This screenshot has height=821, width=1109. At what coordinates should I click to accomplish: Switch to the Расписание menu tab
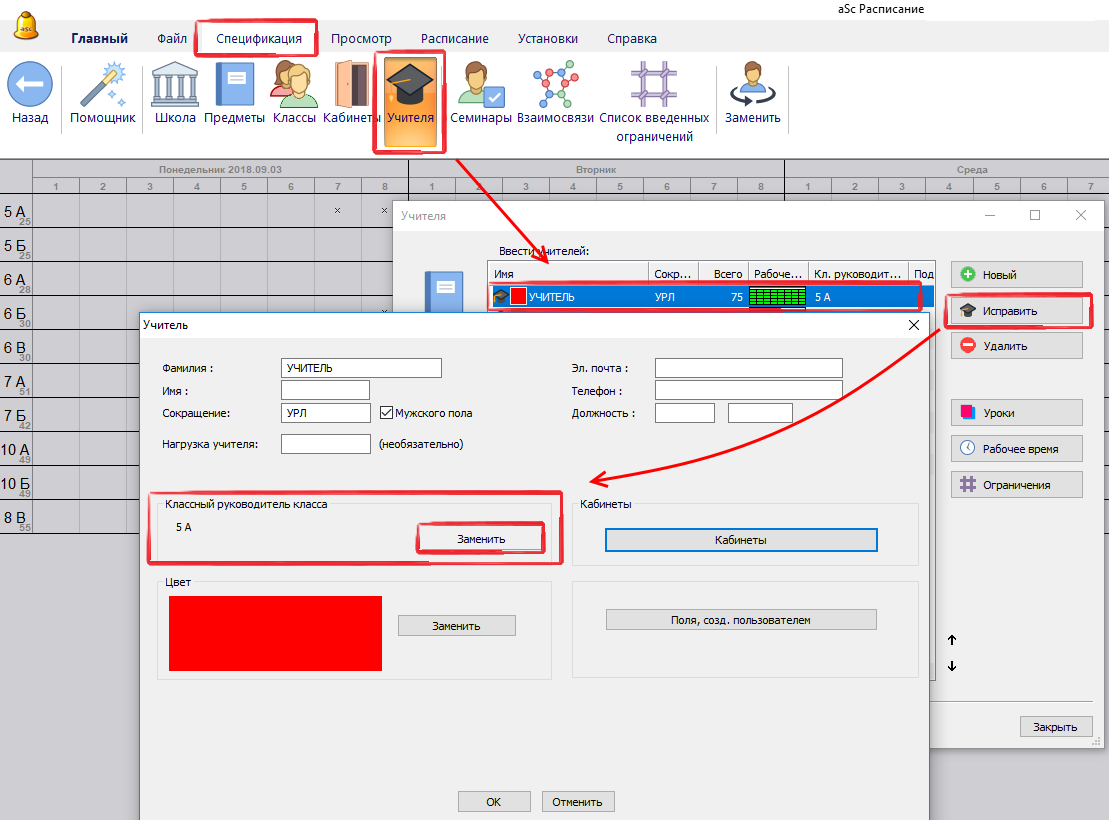454,39
